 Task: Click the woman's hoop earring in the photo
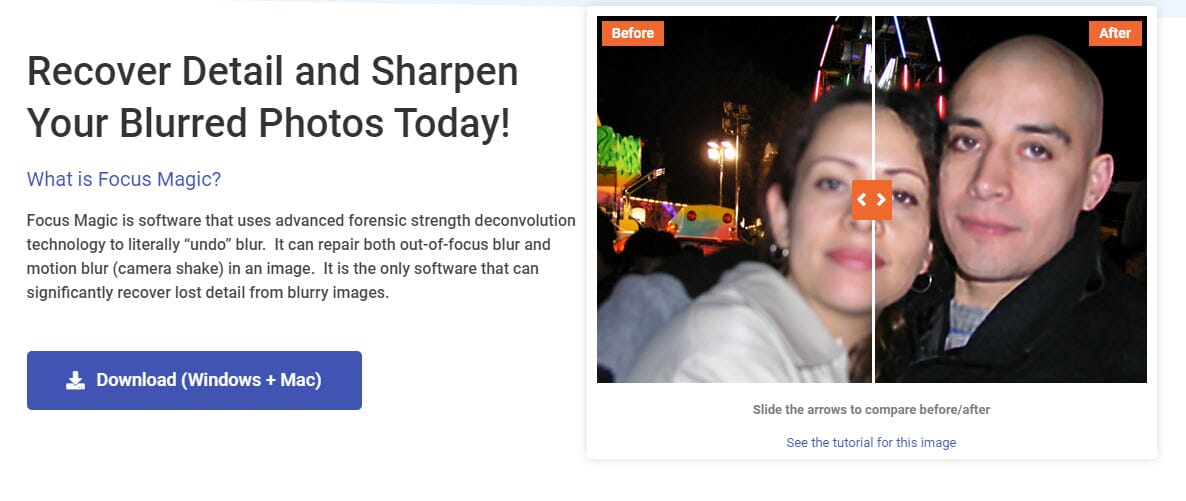point(921,283)
